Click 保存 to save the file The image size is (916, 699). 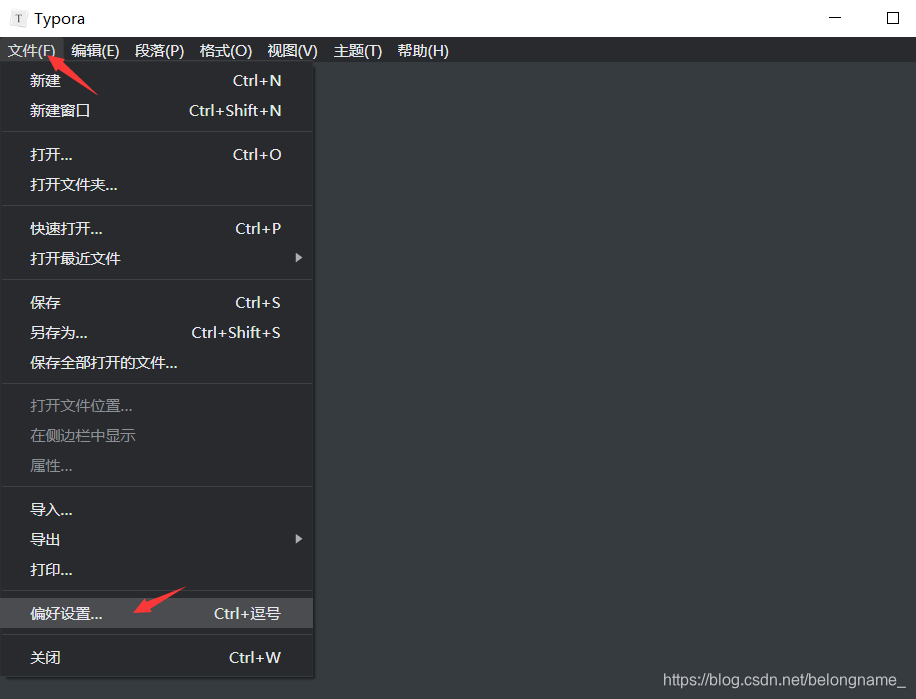pos(157,302)
